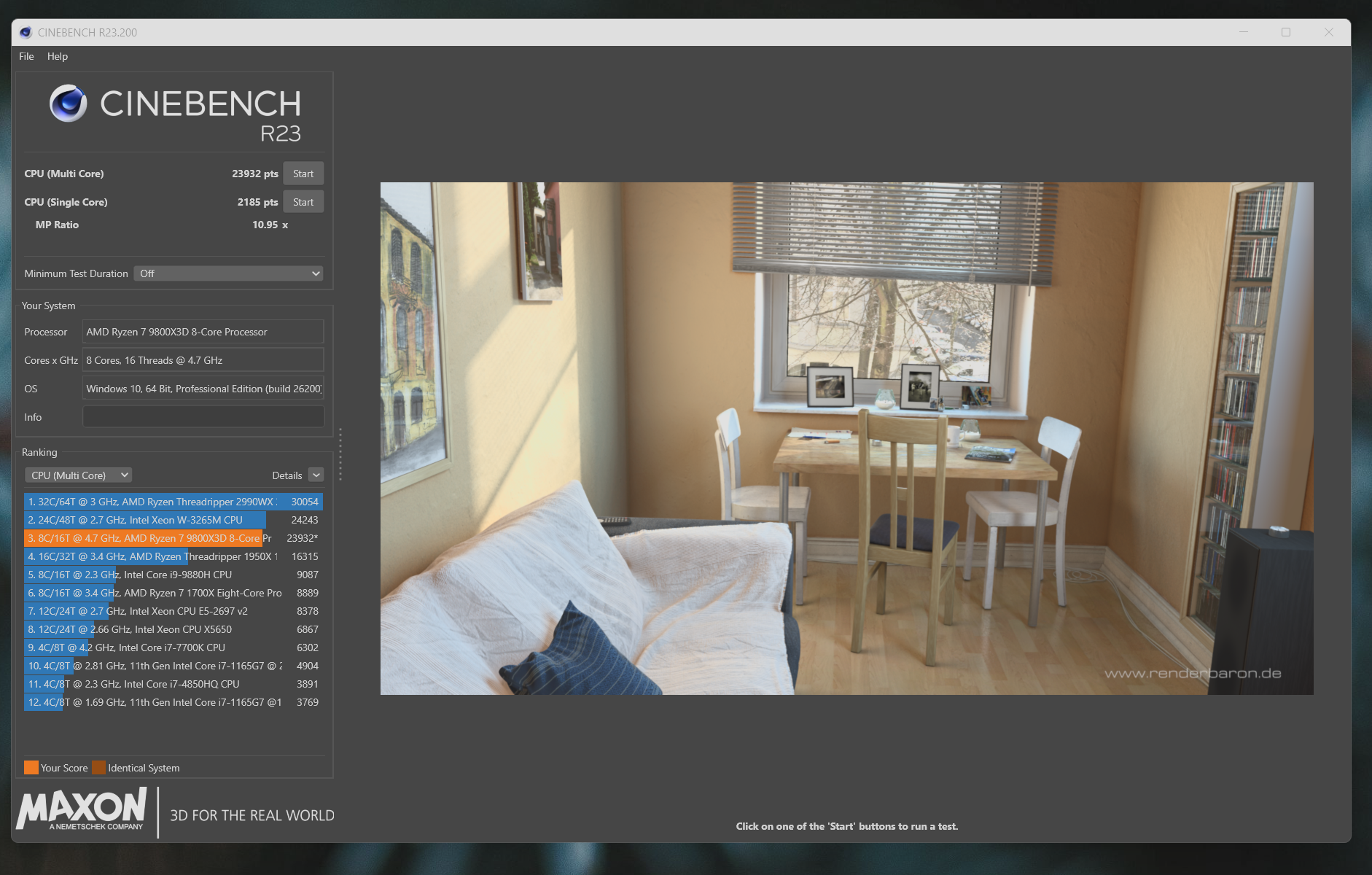
Task: Open the File menu
Action: [26, 56]
